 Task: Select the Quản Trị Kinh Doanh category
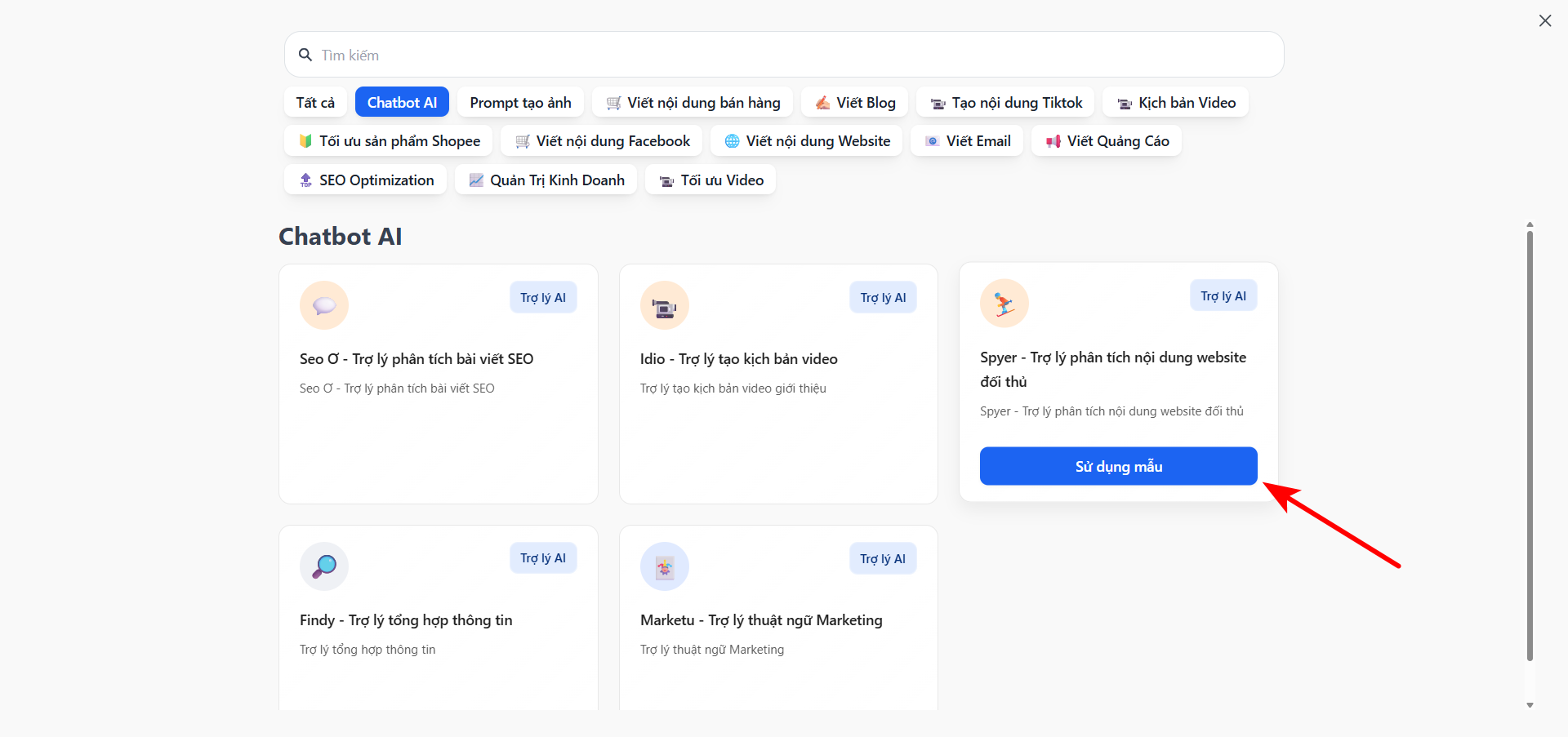click(546, 180)
